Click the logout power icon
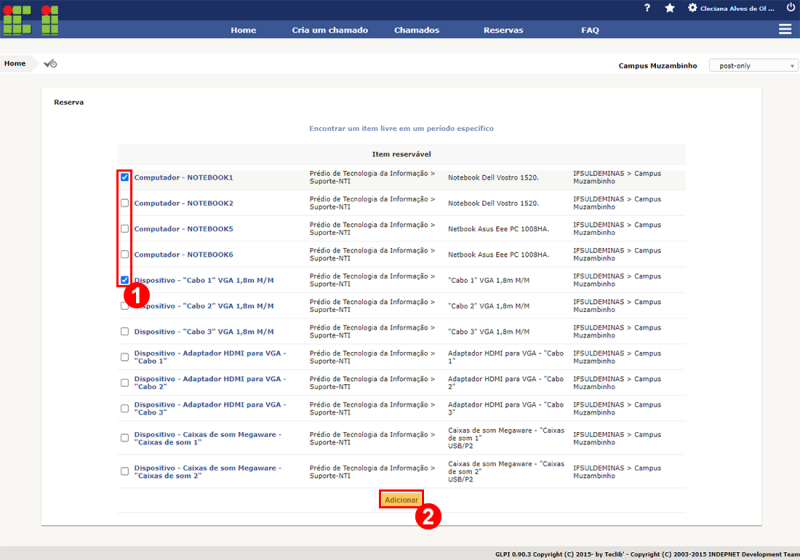 point(790,7)
